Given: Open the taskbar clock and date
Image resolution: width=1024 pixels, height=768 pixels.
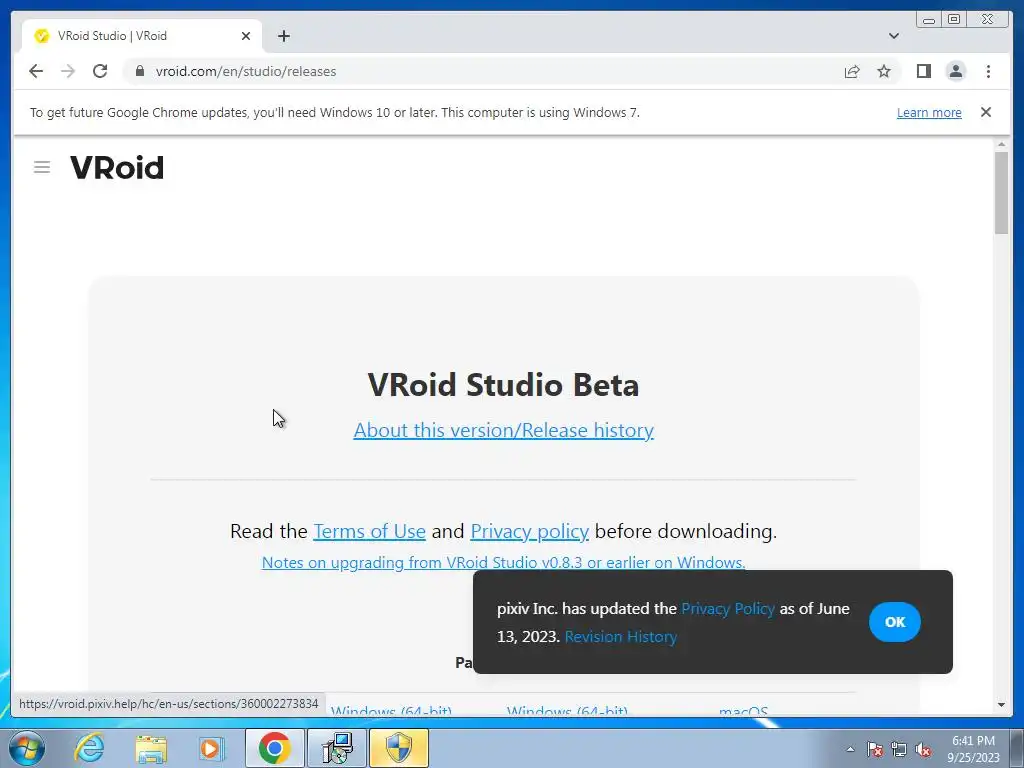Looking at the screenshot, I should pyautogui.click(x=974, y=749).
